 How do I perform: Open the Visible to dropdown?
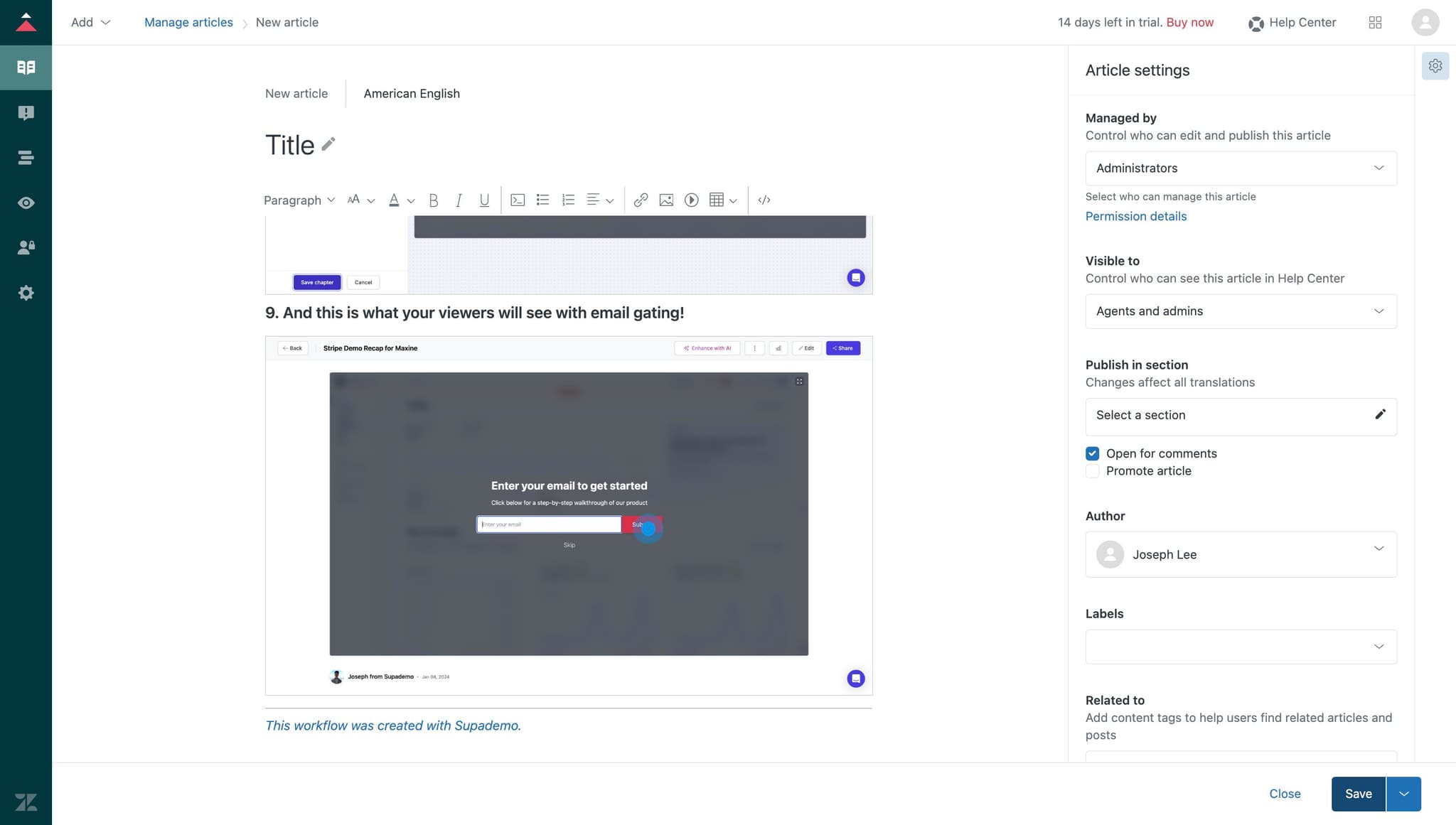[x=1241, y=311]
